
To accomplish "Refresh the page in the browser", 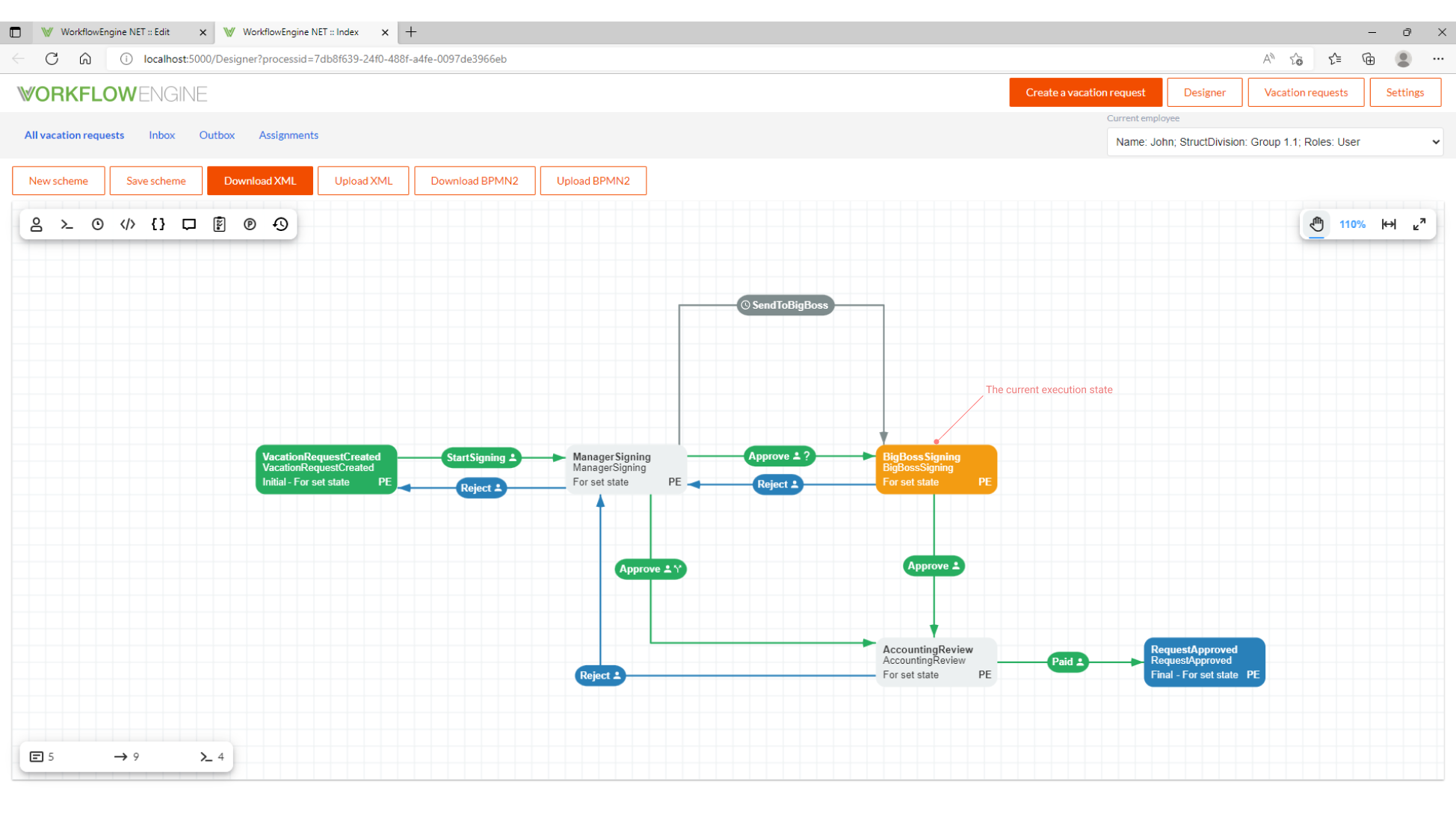I will coord(52,58).
